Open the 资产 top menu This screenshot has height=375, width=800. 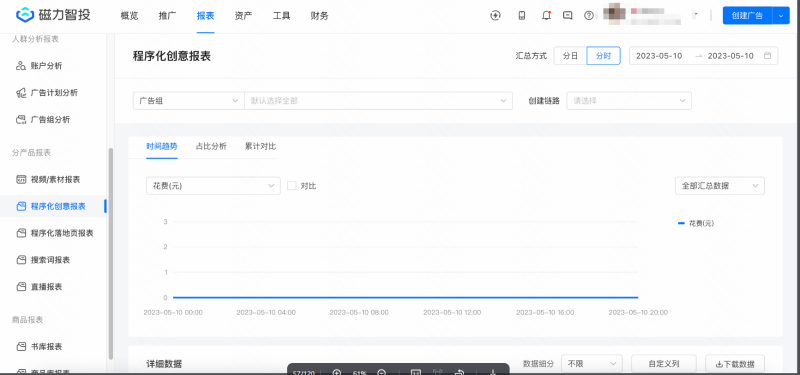tap(243, 16)
